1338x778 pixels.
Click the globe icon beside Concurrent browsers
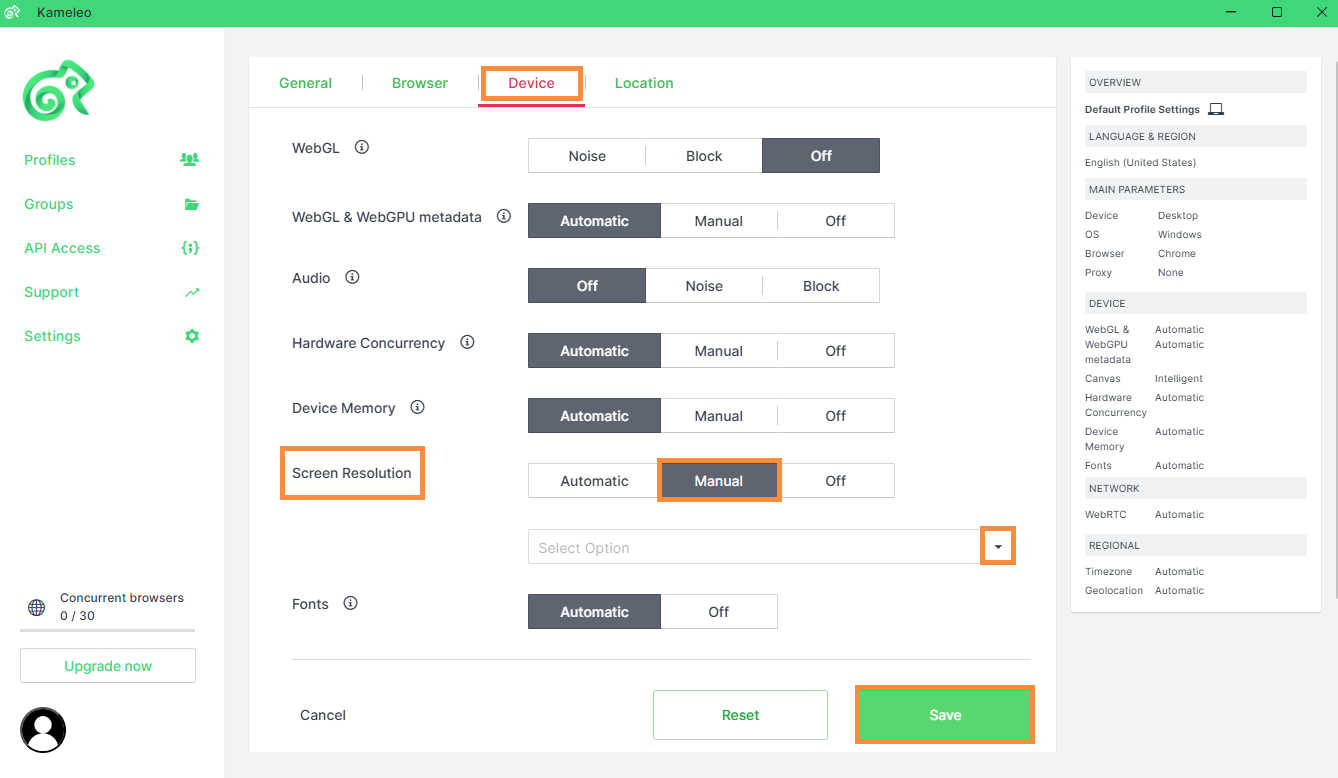click(x=37, y=607)
